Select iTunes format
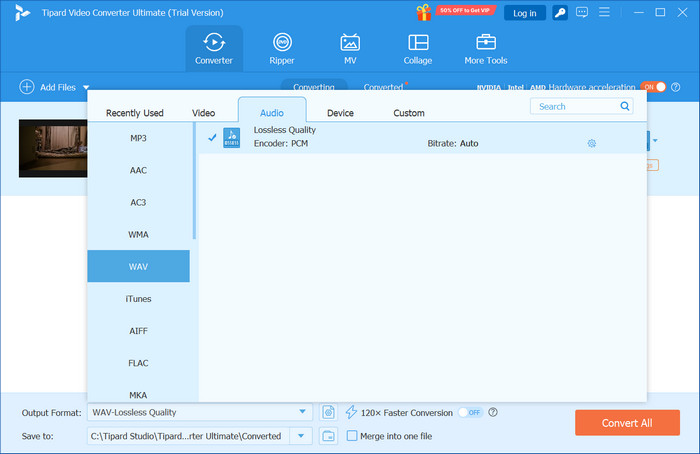This screenshot has width=700, height=454. (138, 299)
